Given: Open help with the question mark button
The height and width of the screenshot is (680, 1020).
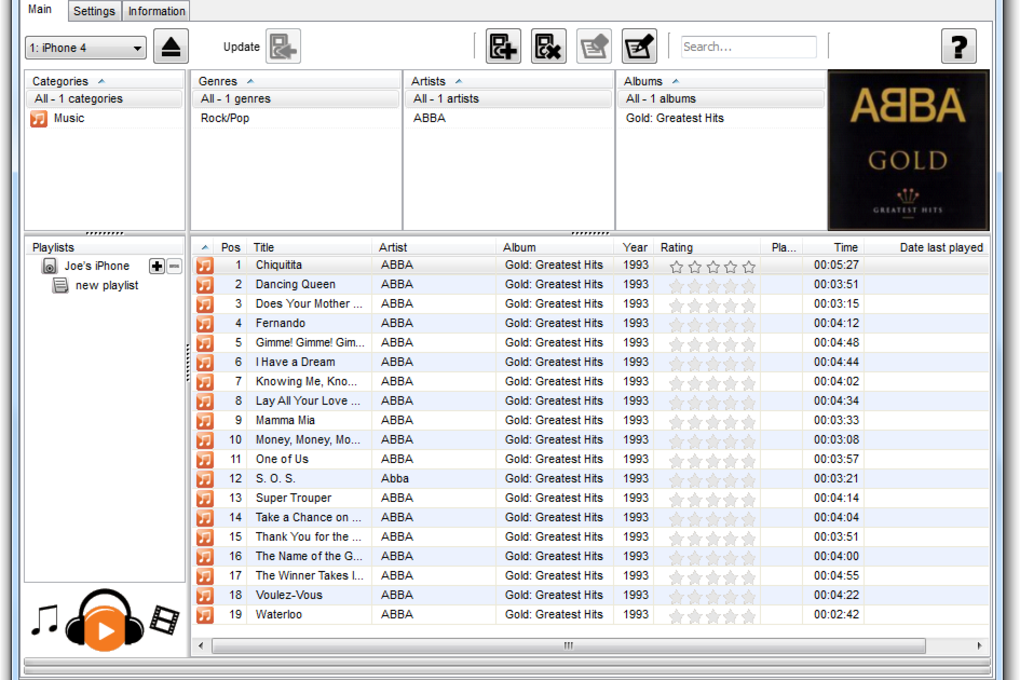Looking at the screenshot, I should point(959,47).
